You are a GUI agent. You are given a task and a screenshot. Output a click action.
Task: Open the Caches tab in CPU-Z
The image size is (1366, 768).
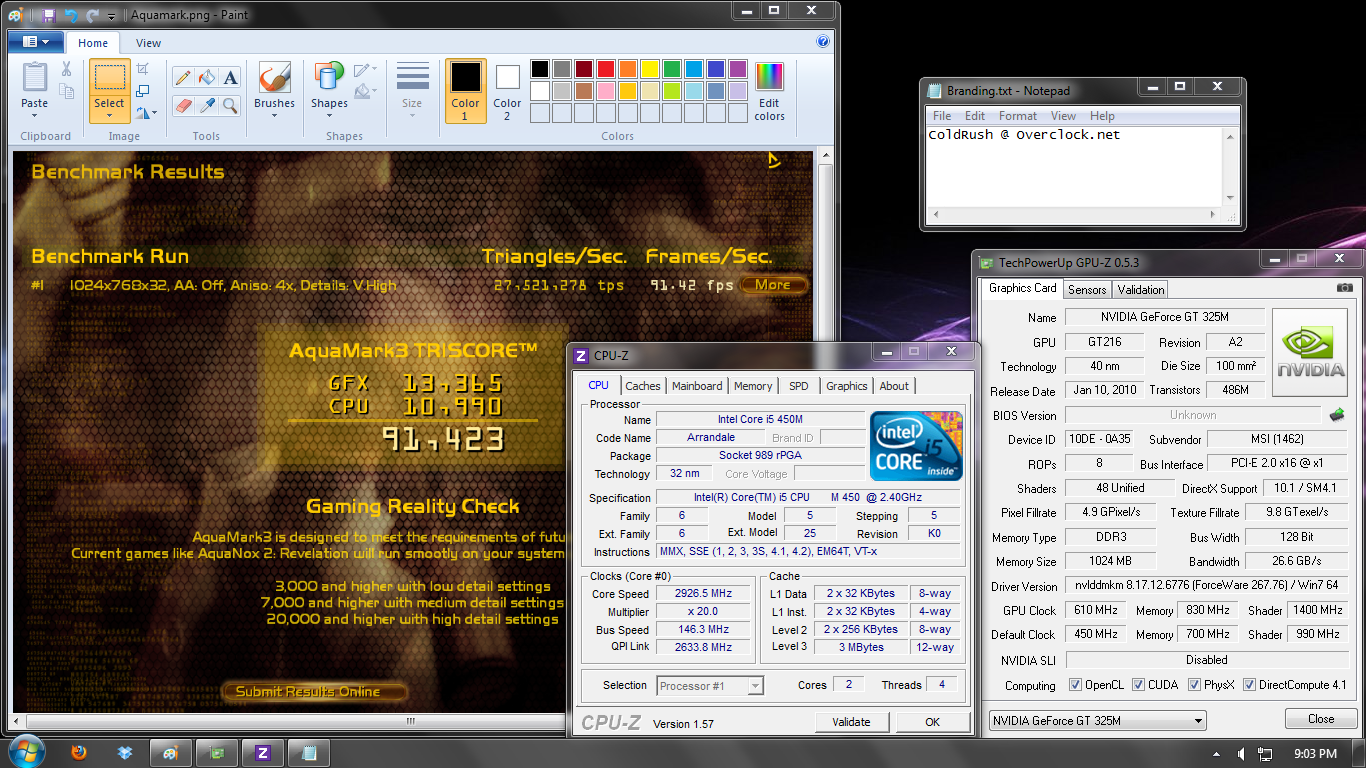643,386
